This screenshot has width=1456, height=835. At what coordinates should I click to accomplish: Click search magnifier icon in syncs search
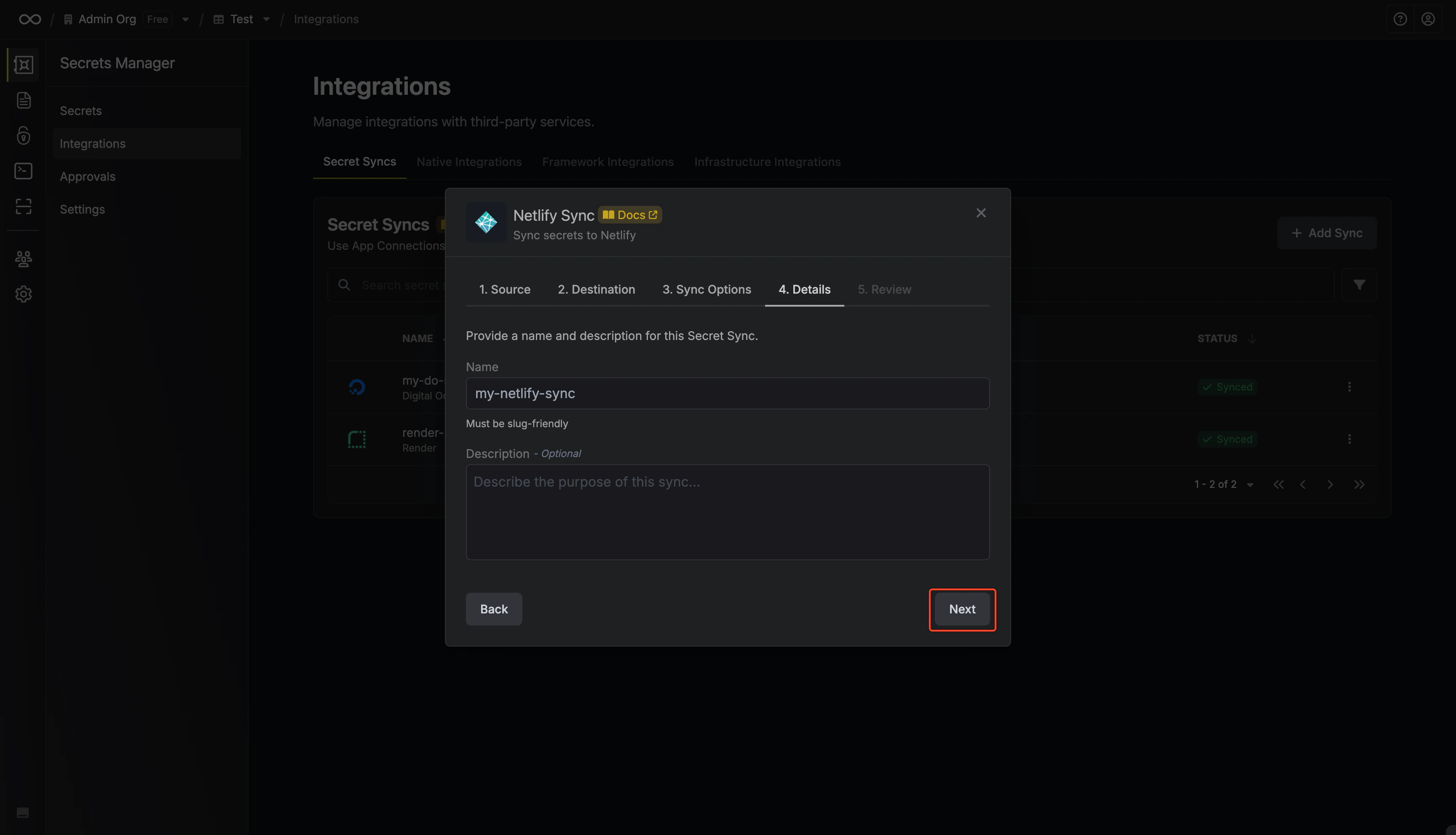click(344, 285)
